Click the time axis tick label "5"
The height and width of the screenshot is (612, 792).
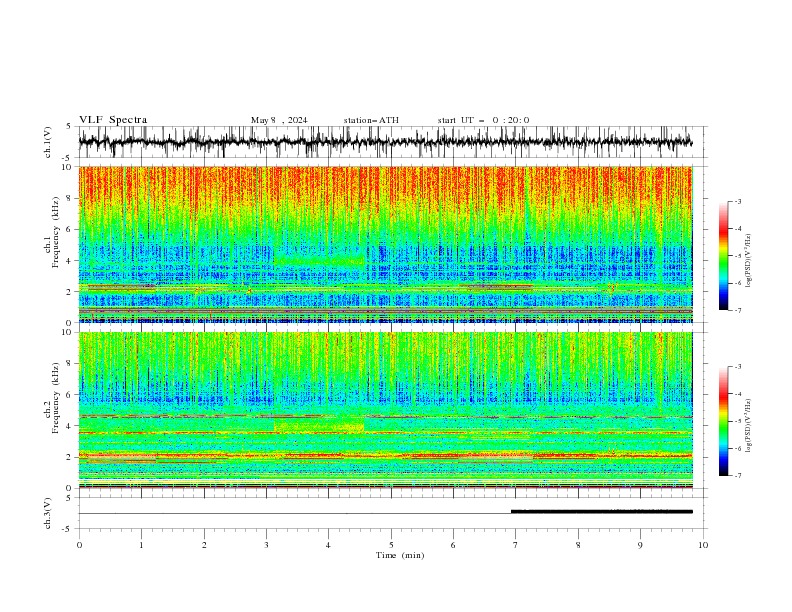click(391, 545)
